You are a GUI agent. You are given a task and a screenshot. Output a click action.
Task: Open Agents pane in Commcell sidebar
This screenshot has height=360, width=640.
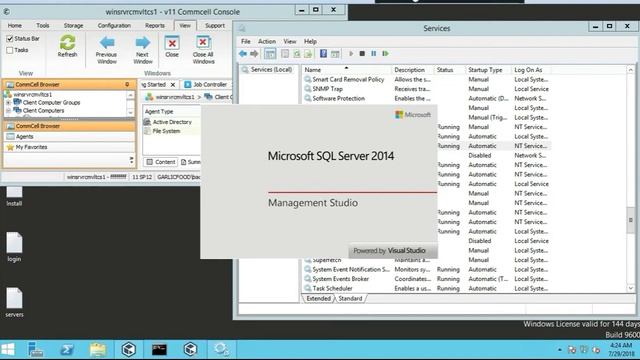pyautogui.click(x=69, y=137)
